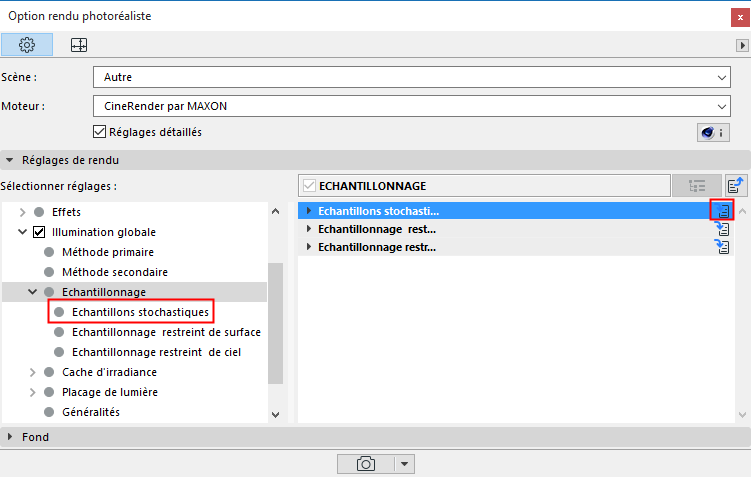Image resolution: width=751 pixels, height=477 pixels.
Task: Select Méthode secondaire in the tree
Action: [114, 272]
